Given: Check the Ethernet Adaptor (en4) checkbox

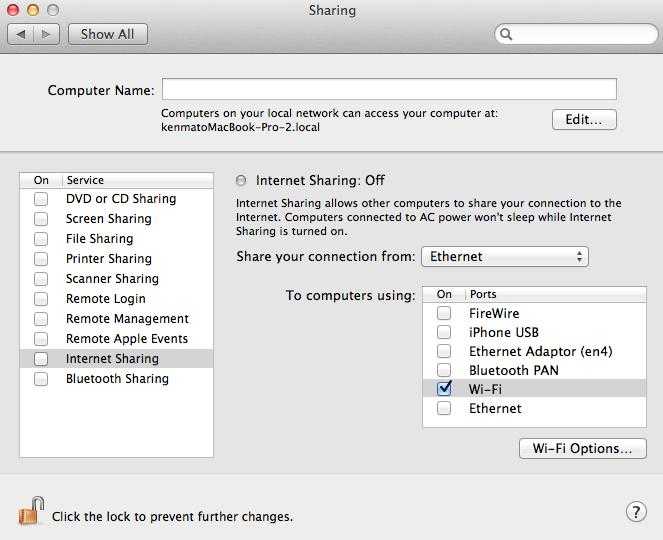Looking at the screenshot, I should pos(444,351).
